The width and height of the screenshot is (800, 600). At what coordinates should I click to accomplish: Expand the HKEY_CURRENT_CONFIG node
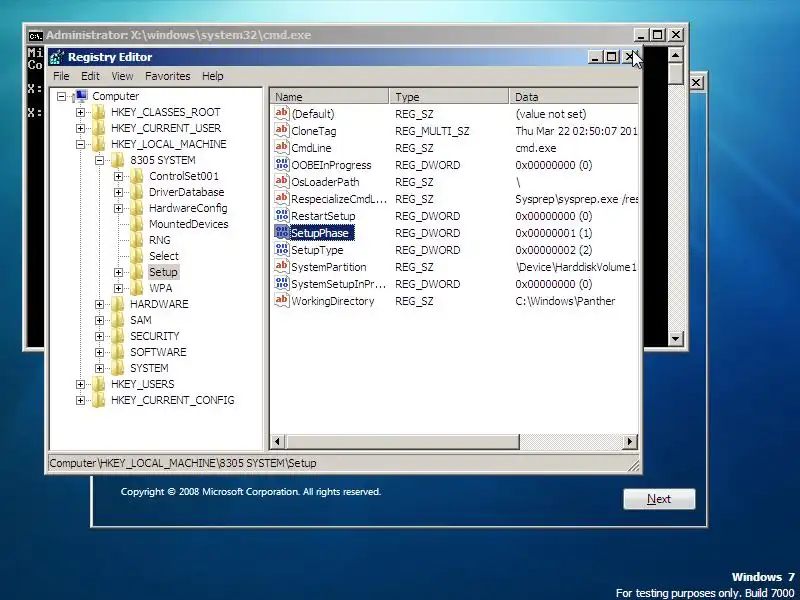[x=81, y=401]
